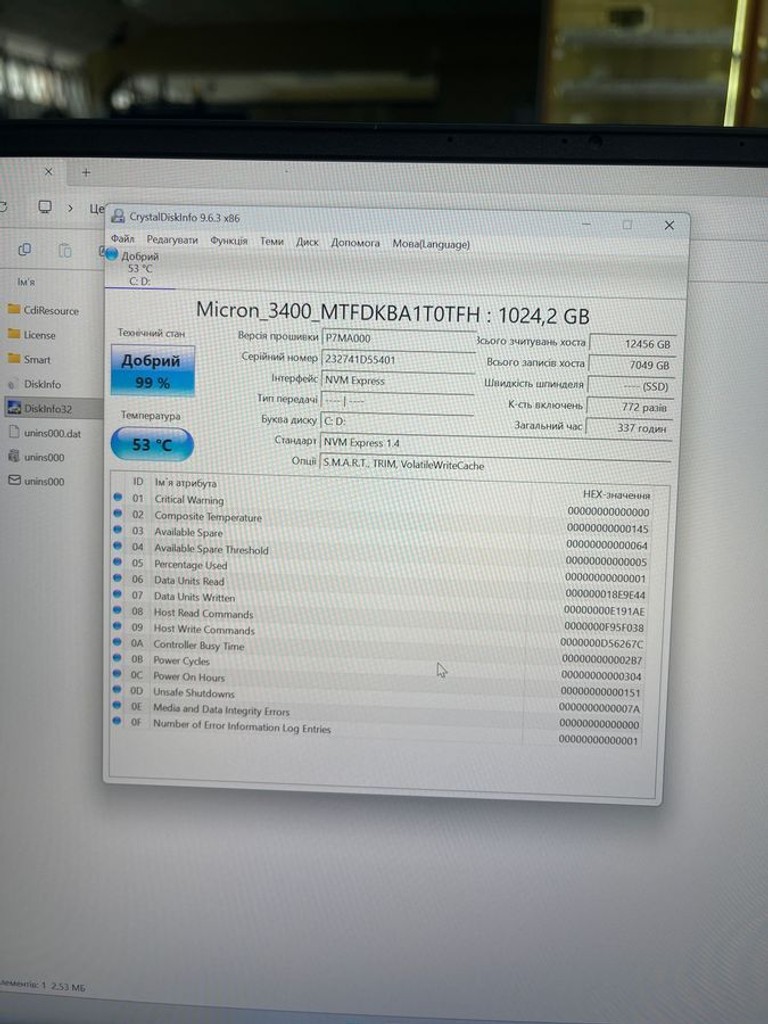768x1024 pixels.
Task: Select the Critical Warning attribute row
Action: pyautogui.click(x=382, y=505)
